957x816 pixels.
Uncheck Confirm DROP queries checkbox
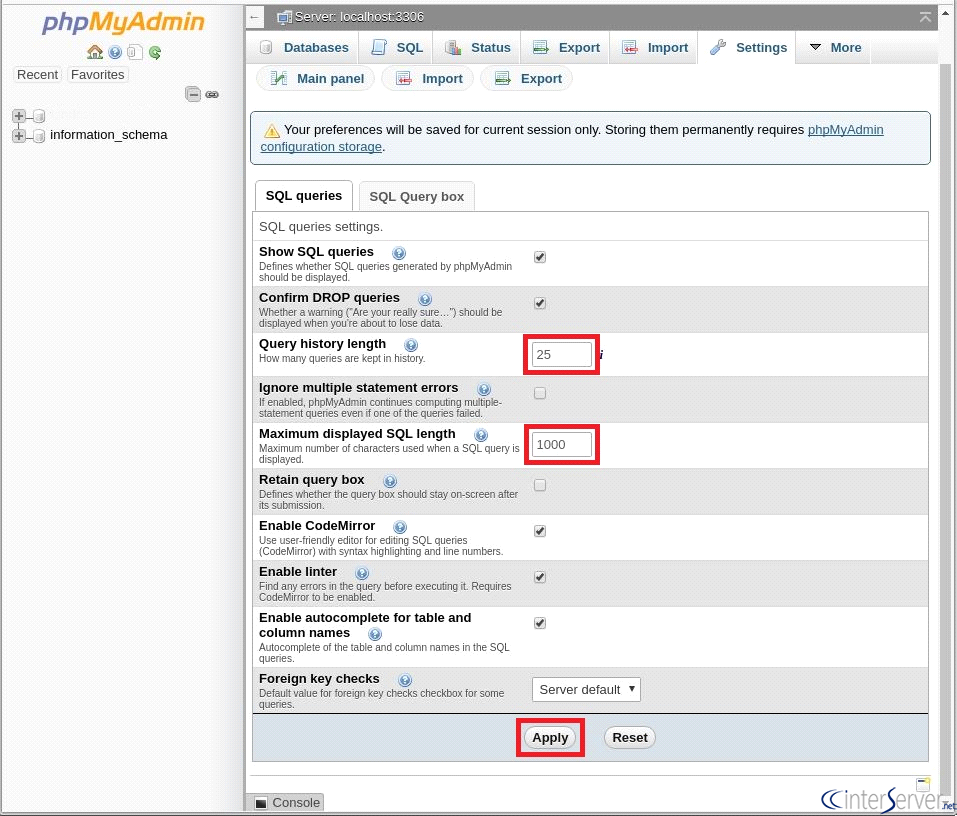point(540,303)
